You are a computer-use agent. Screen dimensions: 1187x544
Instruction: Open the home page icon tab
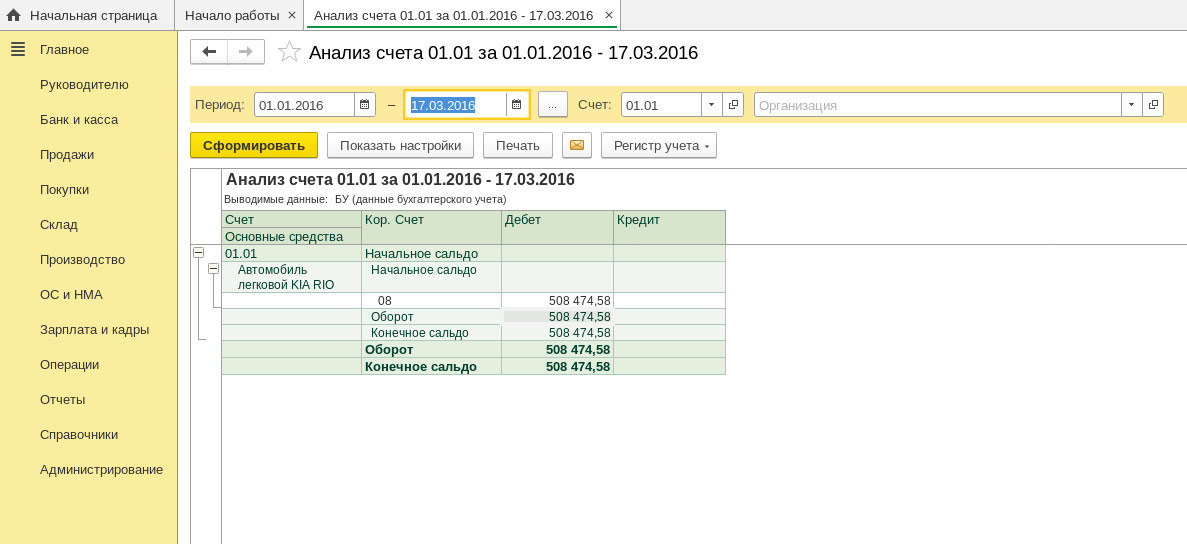click(x=13, y=15)
